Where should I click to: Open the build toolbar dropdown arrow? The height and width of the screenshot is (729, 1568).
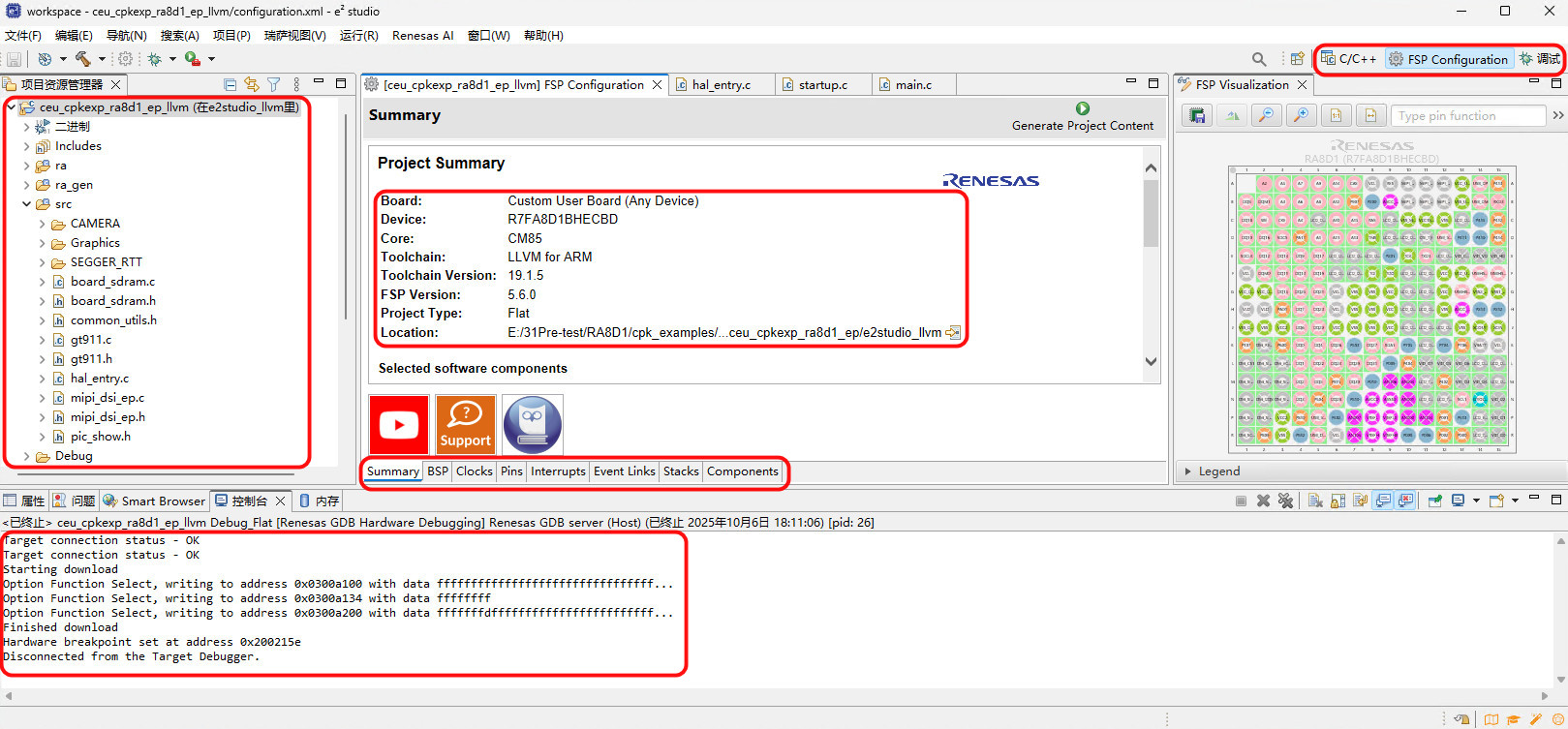tap(101, 59)
